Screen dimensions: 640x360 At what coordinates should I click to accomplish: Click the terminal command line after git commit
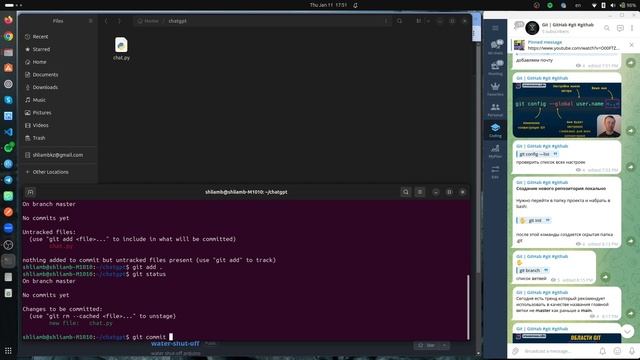(171, 337)
